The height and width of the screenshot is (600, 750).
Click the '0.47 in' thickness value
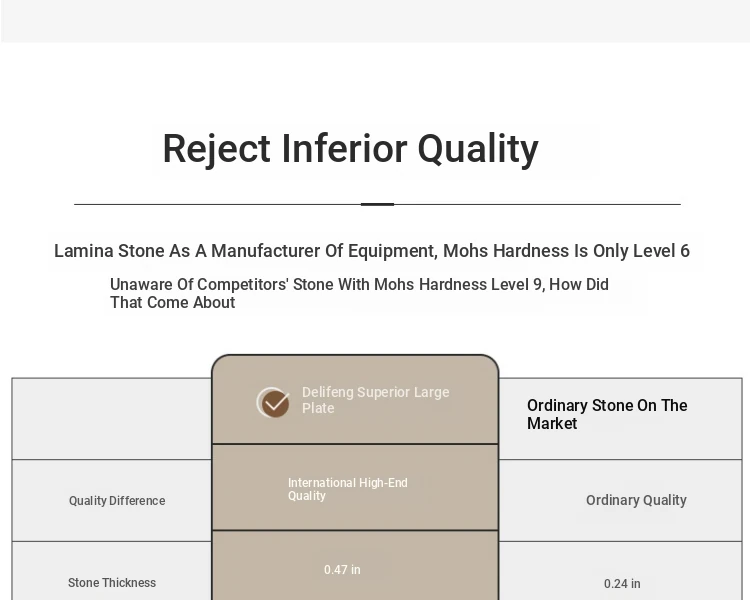(x=342, y=570)
